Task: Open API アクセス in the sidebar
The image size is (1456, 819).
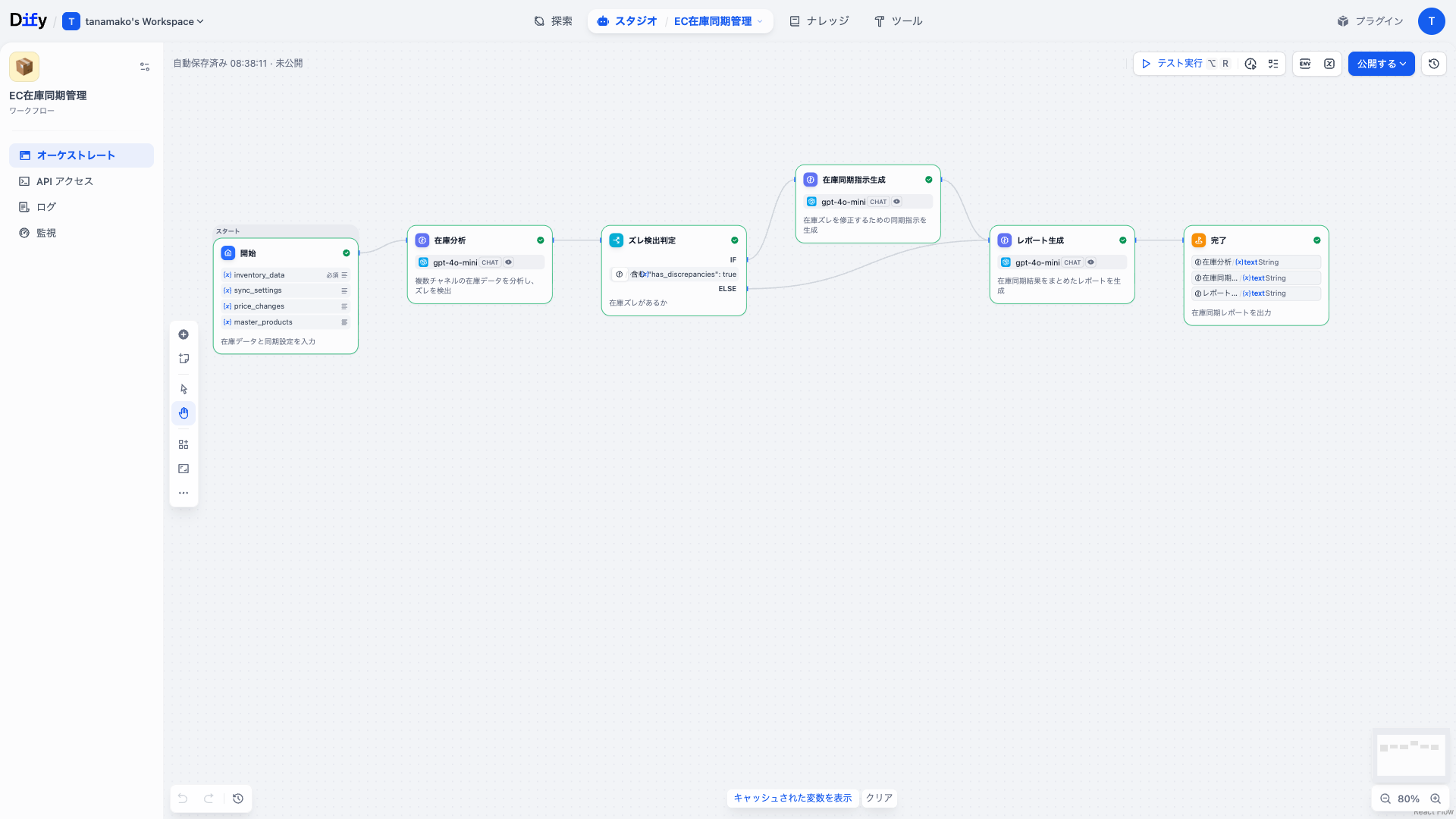Action: [64, 181]
